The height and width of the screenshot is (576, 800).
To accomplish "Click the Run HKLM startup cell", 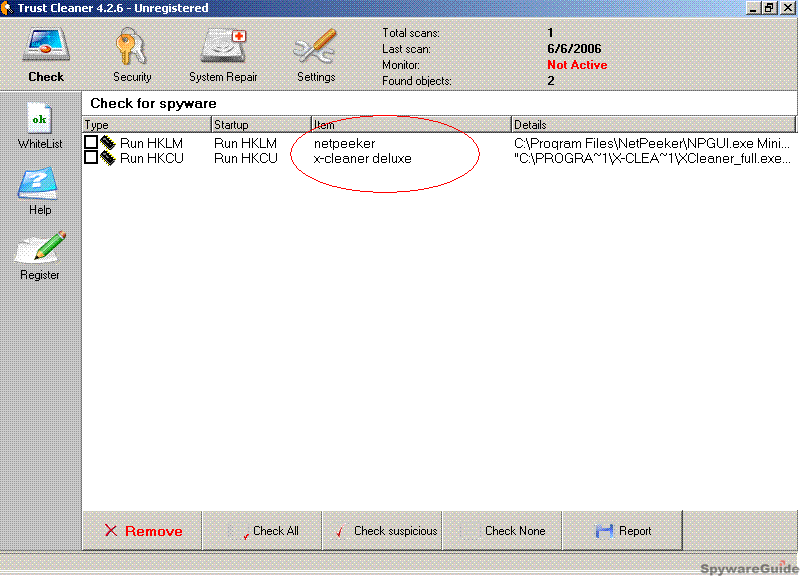I will click(245, 143).
